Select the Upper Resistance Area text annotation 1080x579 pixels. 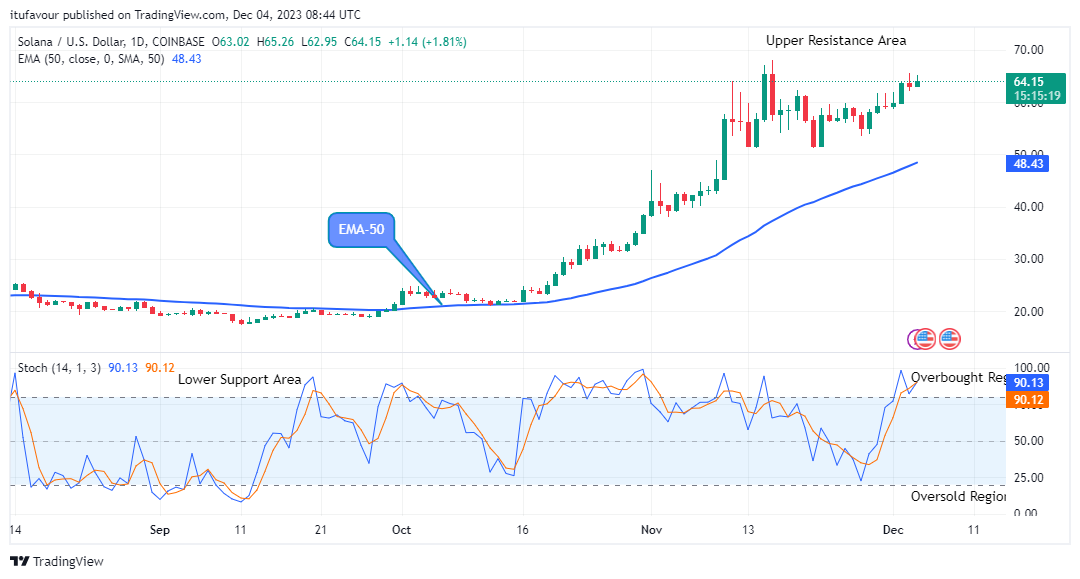tap(836, 40)
